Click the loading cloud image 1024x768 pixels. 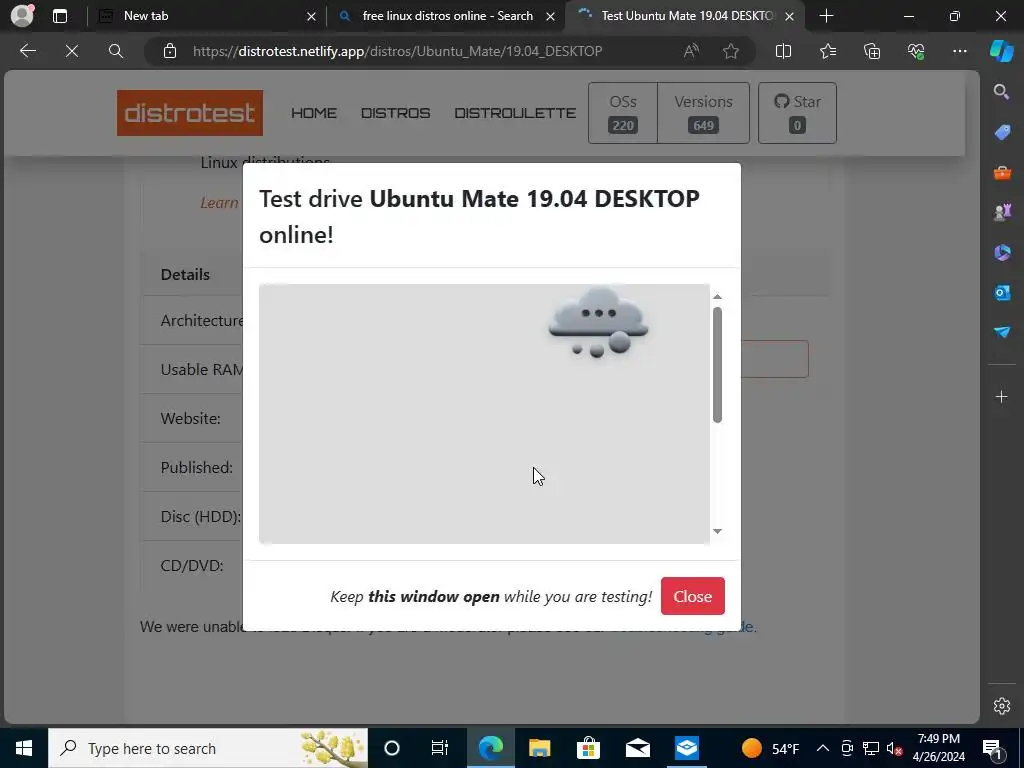[598, 323]
